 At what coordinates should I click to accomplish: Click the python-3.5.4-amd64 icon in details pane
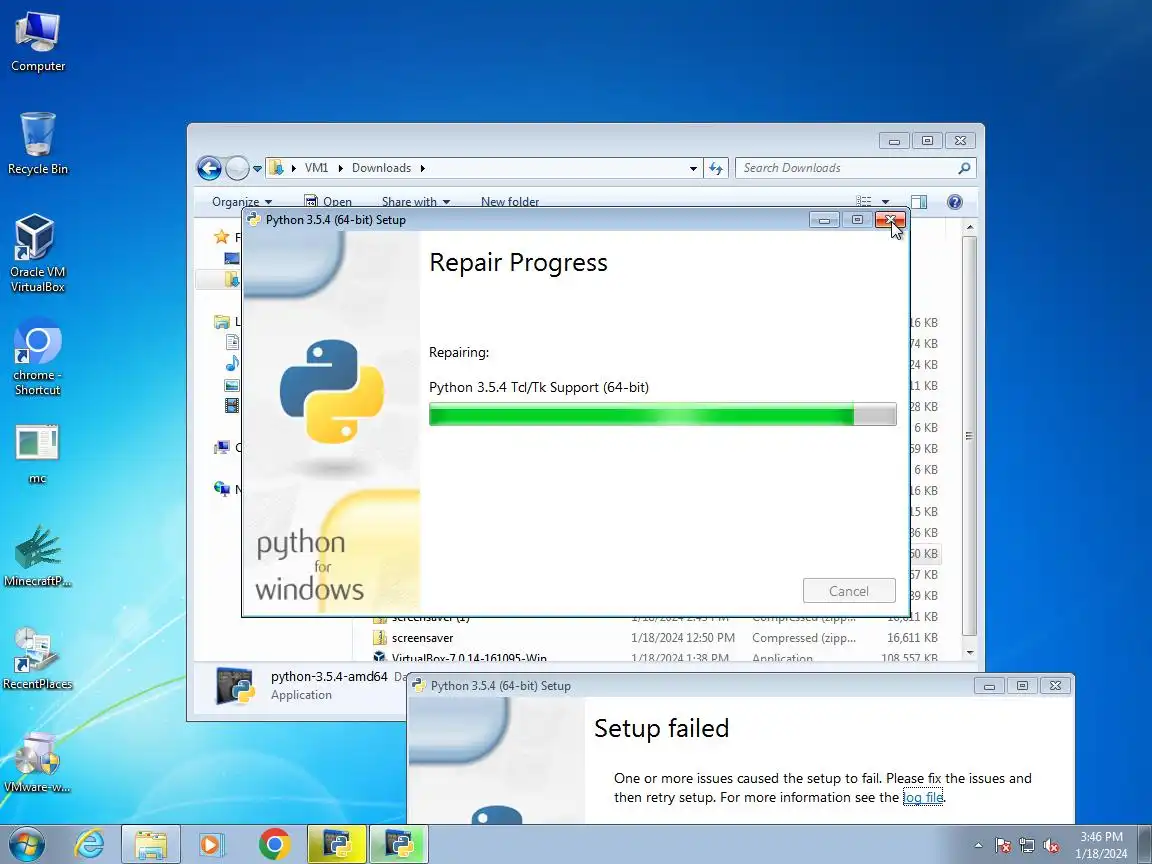[235, 686]
